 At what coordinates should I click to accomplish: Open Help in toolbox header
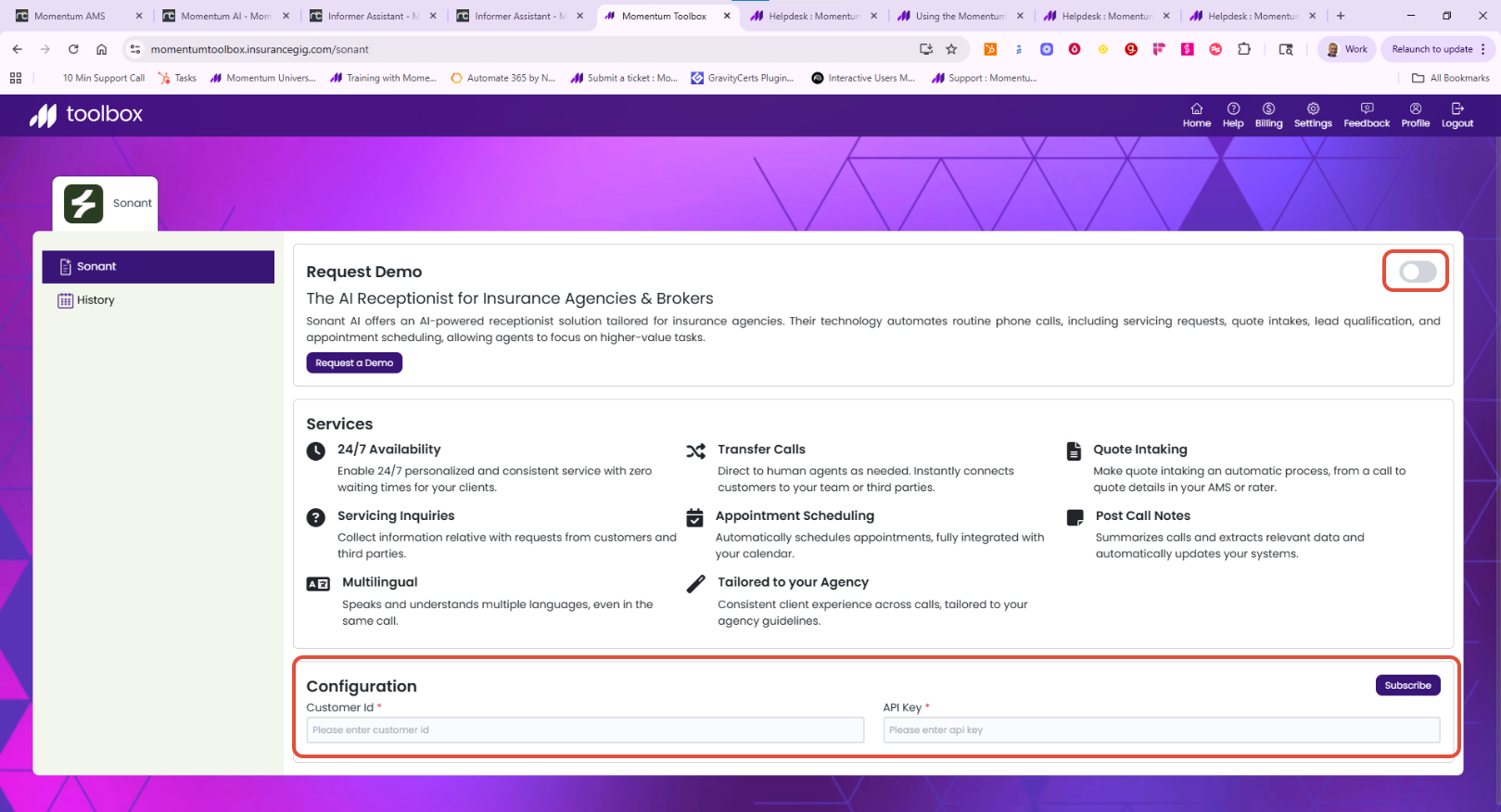1233,115
